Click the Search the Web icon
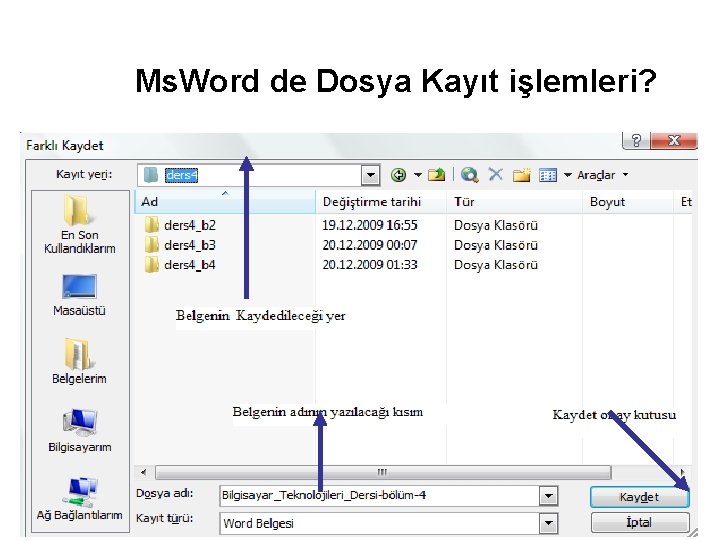 (469, 175)
